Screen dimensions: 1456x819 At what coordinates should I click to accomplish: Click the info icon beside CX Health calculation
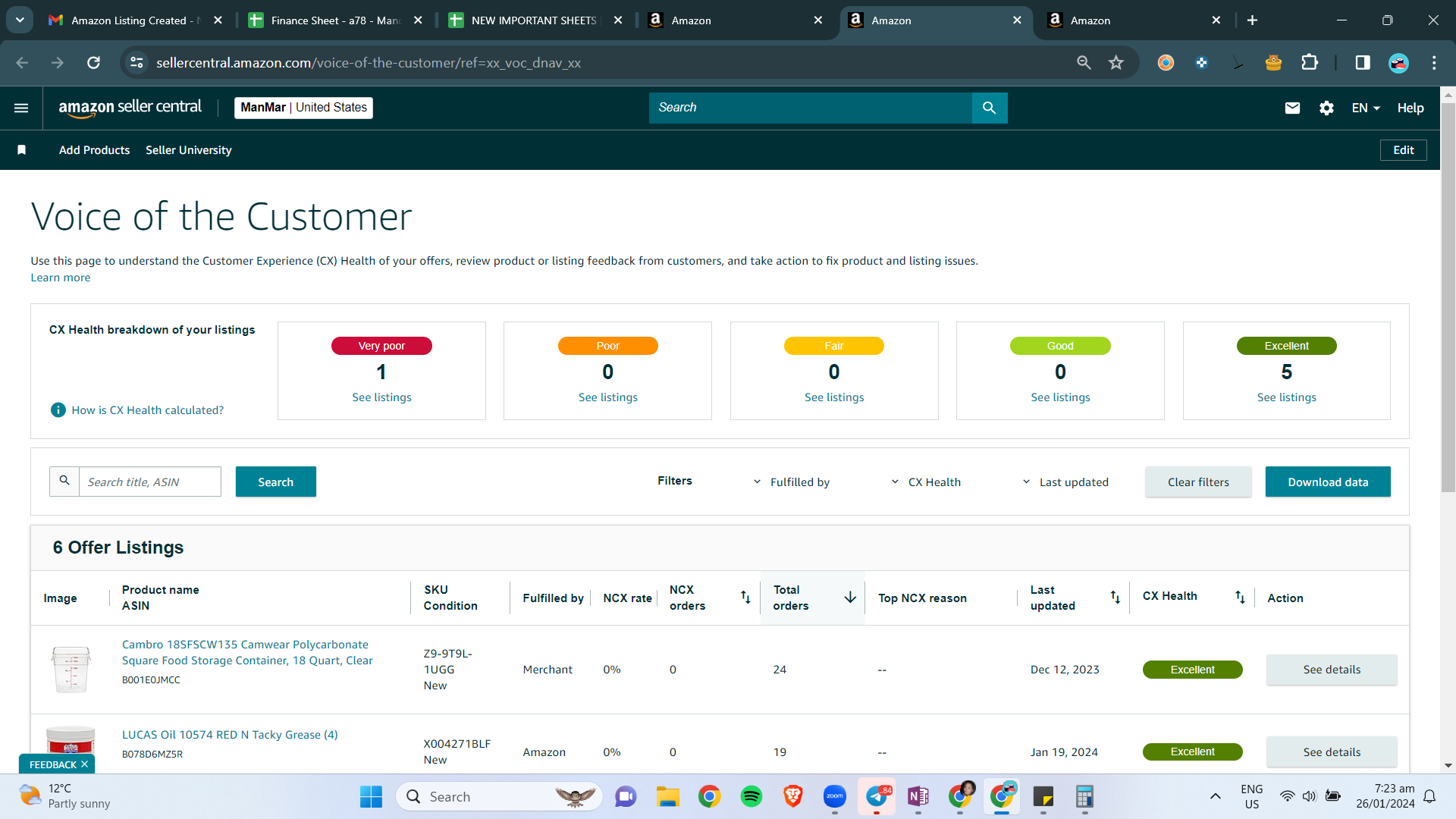pos(58,410)
